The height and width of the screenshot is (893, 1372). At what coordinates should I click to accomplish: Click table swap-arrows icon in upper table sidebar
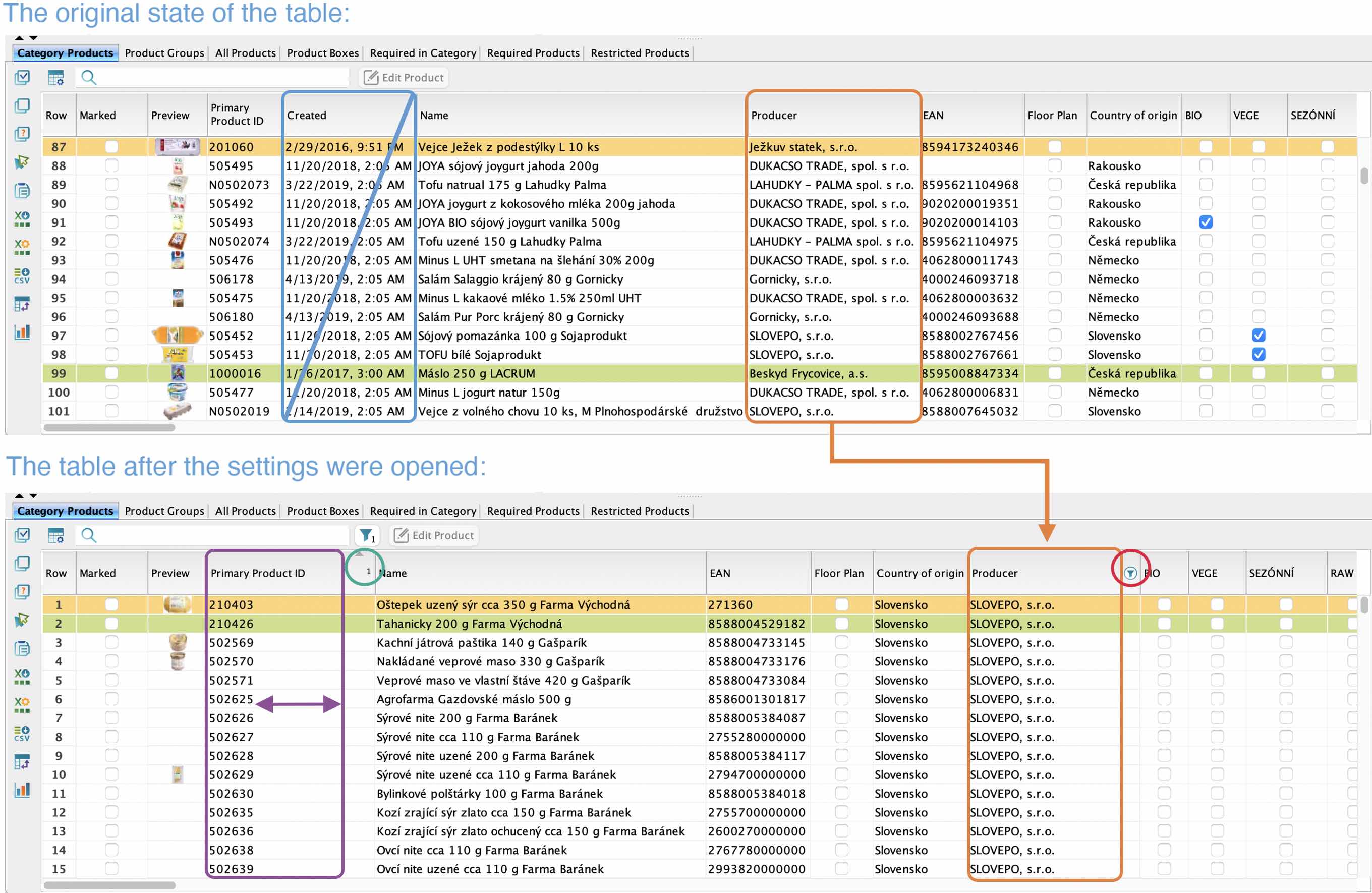pyautogui.click(x=22, y=303)
